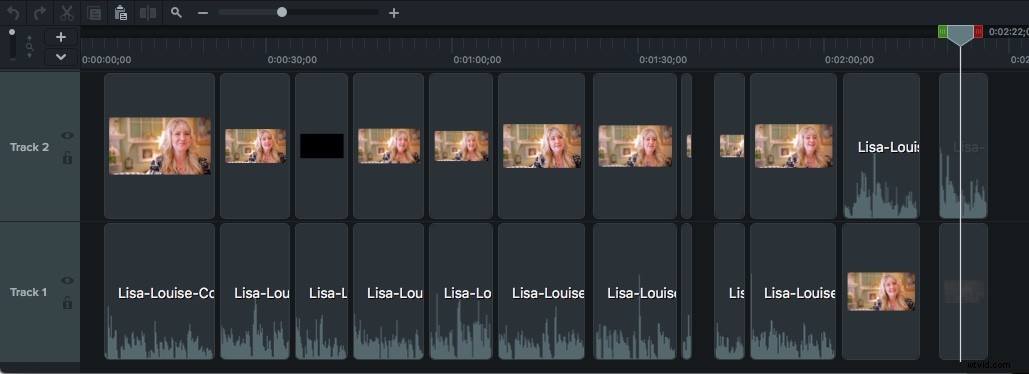1029x374 pixels.
Task: Paste media from clipboard icon
Action: pos(121,12)
